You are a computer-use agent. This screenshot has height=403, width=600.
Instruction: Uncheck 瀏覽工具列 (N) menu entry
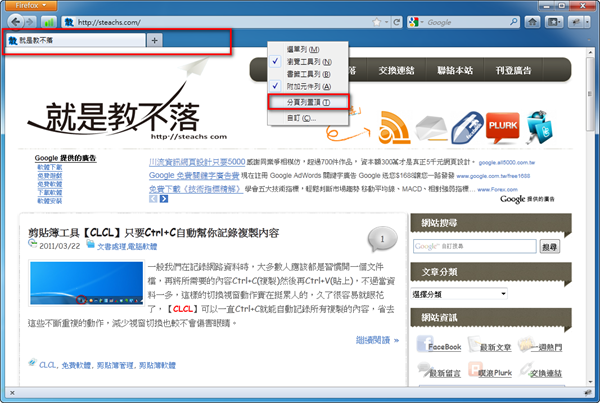(308, 62)
